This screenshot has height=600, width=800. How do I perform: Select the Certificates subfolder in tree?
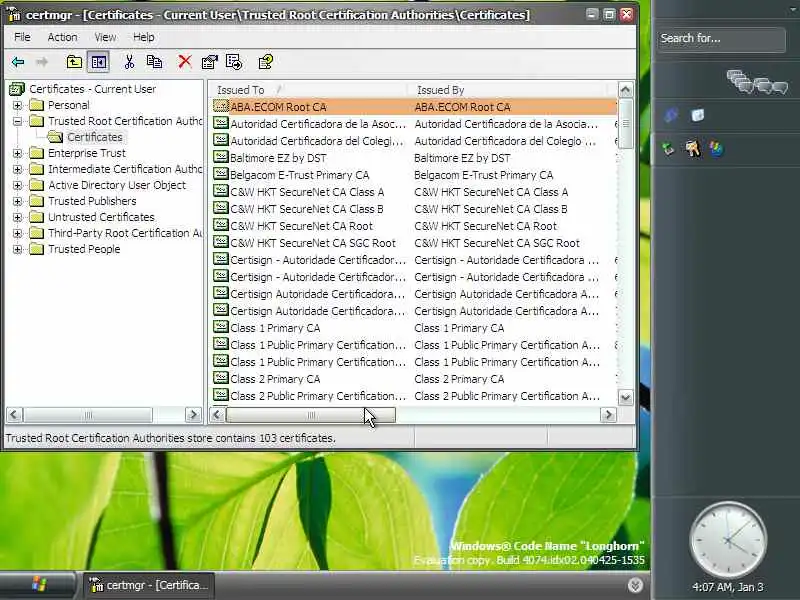[x=94, y=137]
